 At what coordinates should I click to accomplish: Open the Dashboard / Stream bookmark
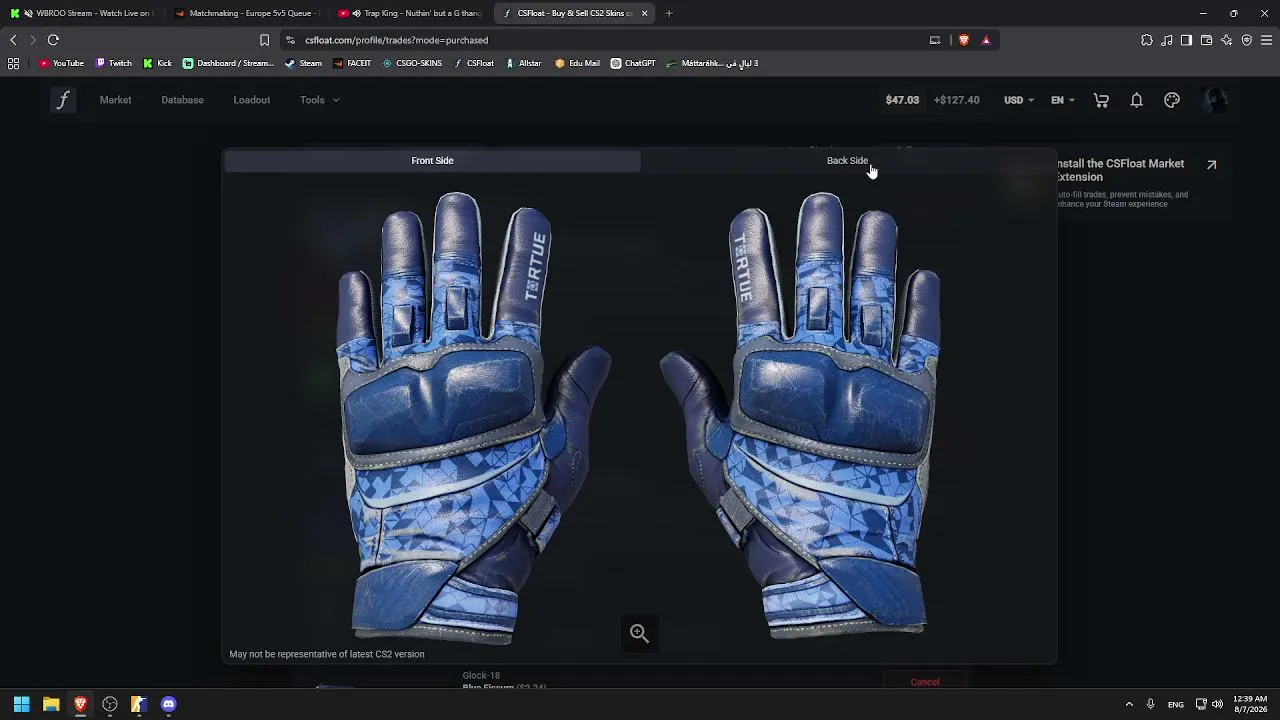pos(228,63)
